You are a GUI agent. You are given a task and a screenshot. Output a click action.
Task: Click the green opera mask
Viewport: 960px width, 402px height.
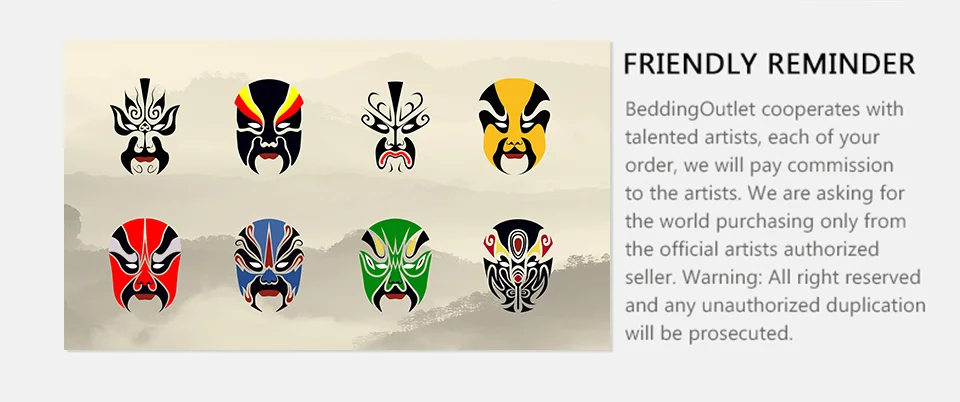396,265
